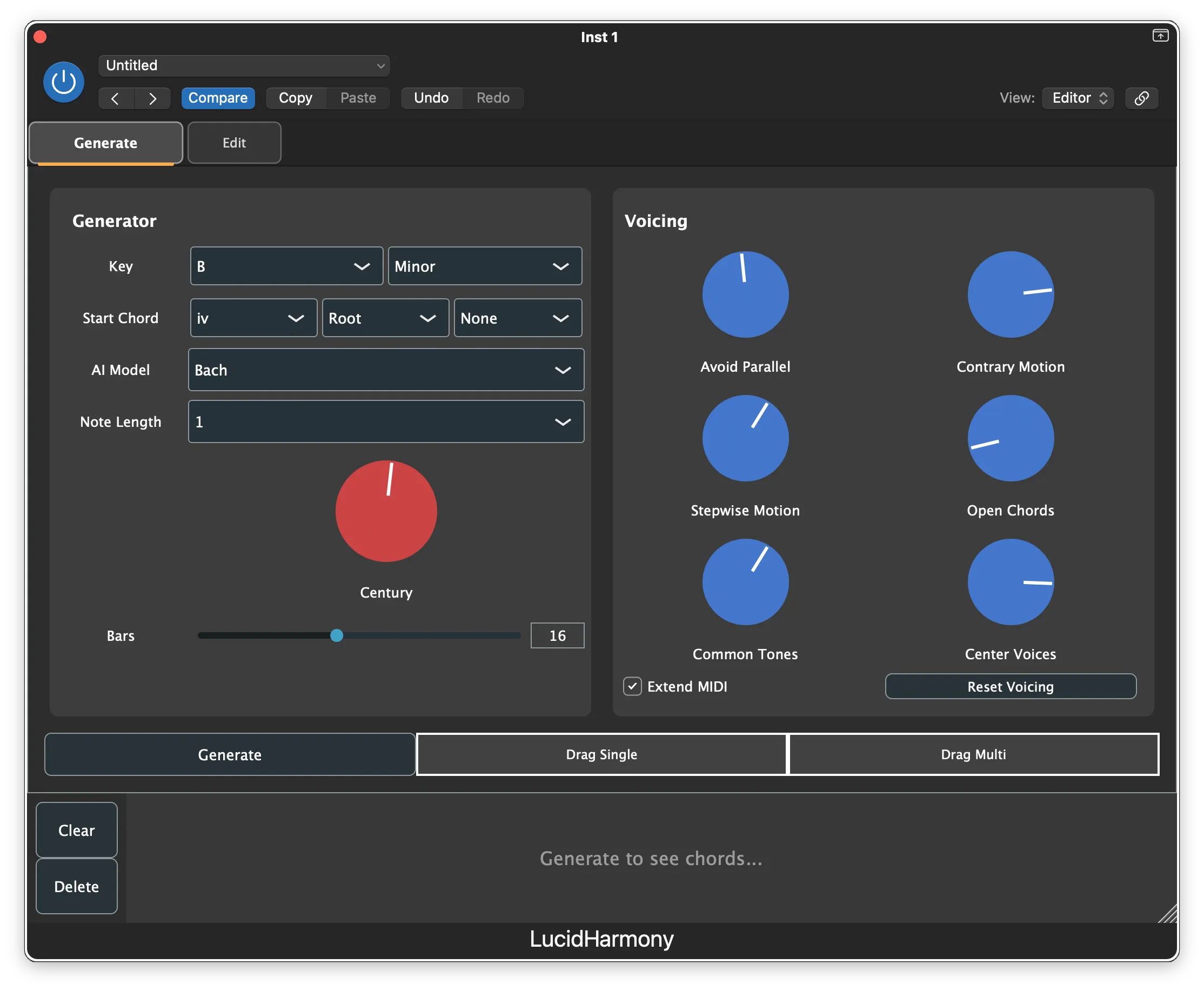Go to the previous preset arrow
The width and height of the screenshot is (1204, 991).
(x=116, y=98)
